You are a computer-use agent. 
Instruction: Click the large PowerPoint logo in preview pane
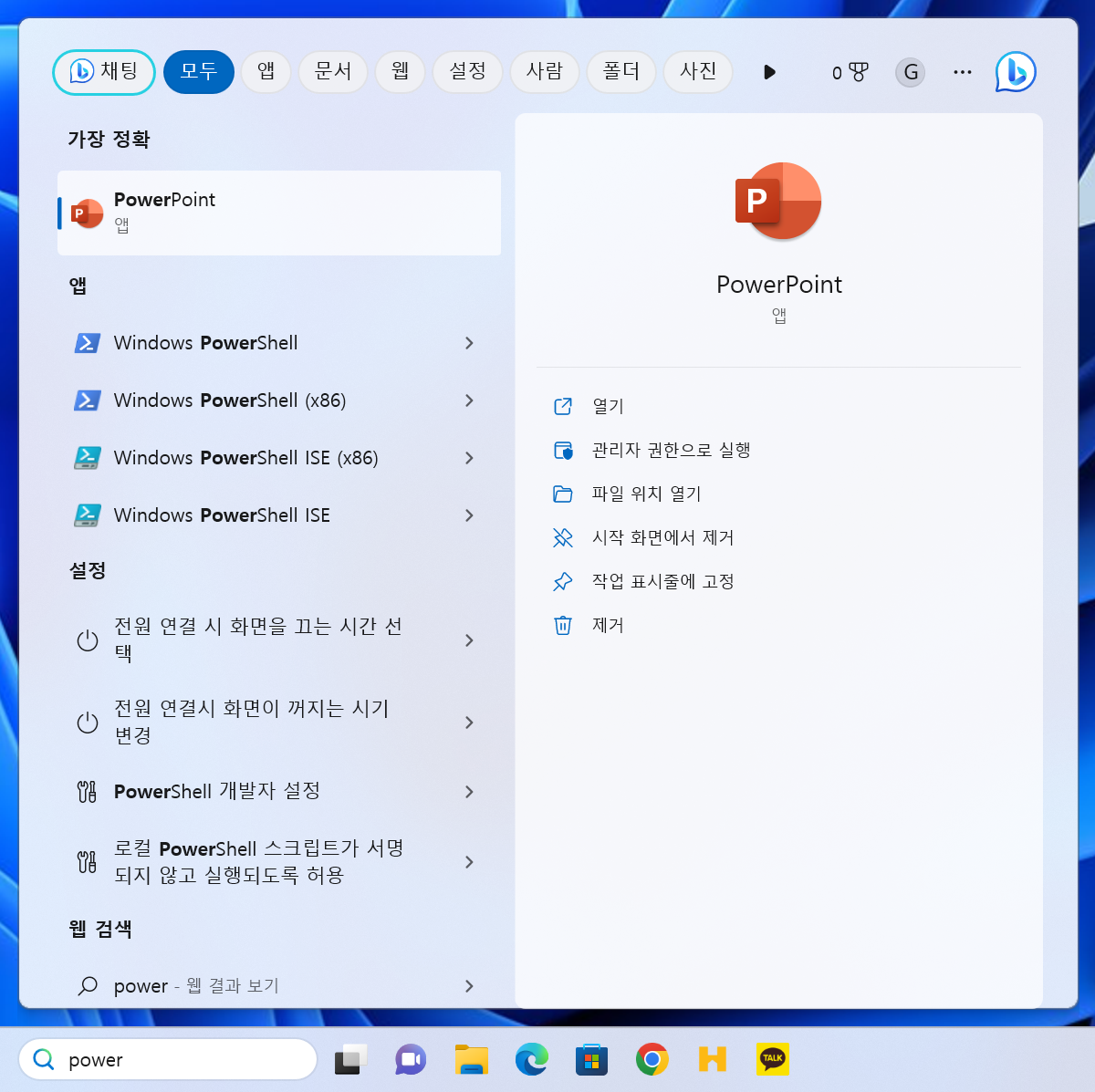pos(778,201)
